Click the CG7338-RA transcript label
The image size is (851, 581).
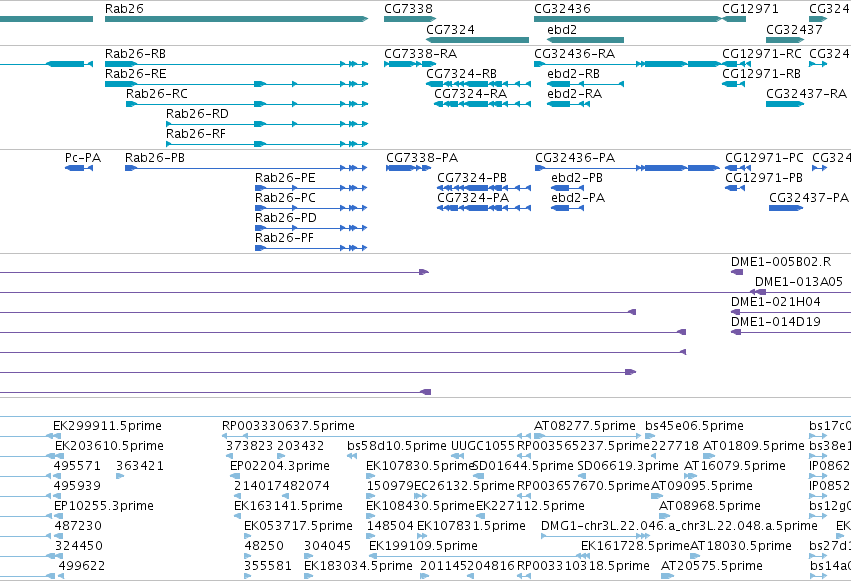[420, 54]
